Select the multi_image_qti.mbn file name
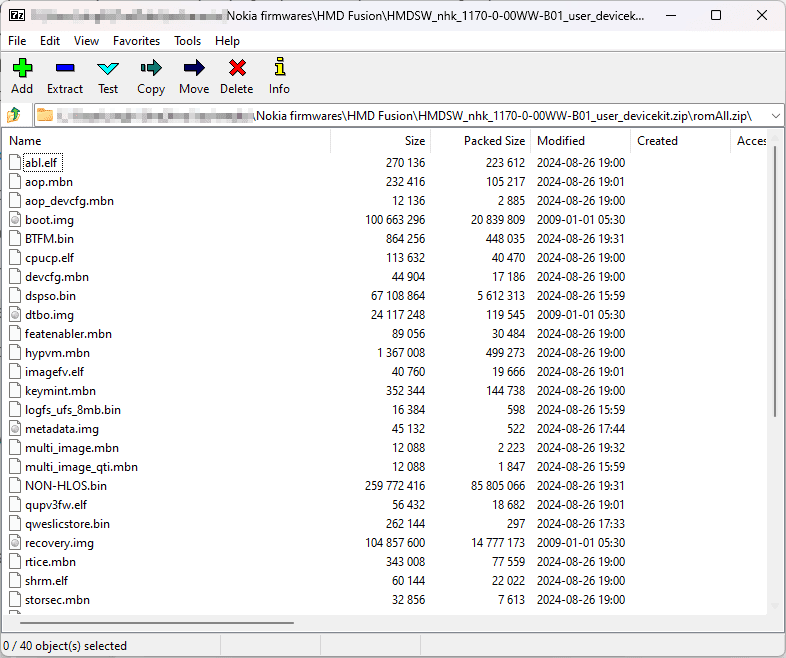This screenshot has height=658, width=786. coord(81,467)
